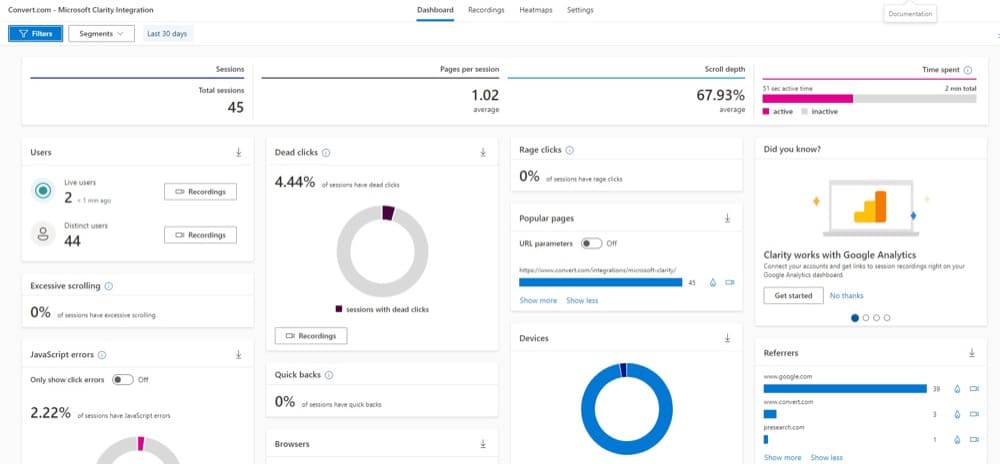Open Recordings for Live users
The image size is (1000, 464).
pyautogui.click(x=200, y=192)
